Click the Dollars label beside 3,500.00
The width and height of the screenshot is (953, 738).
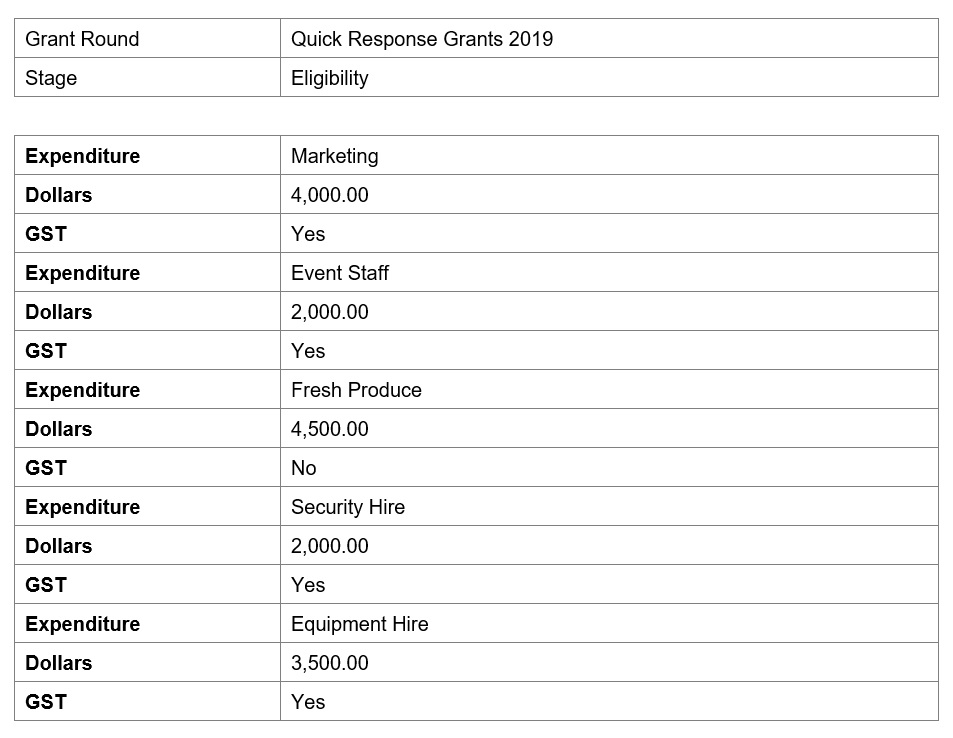pos(58,663)
